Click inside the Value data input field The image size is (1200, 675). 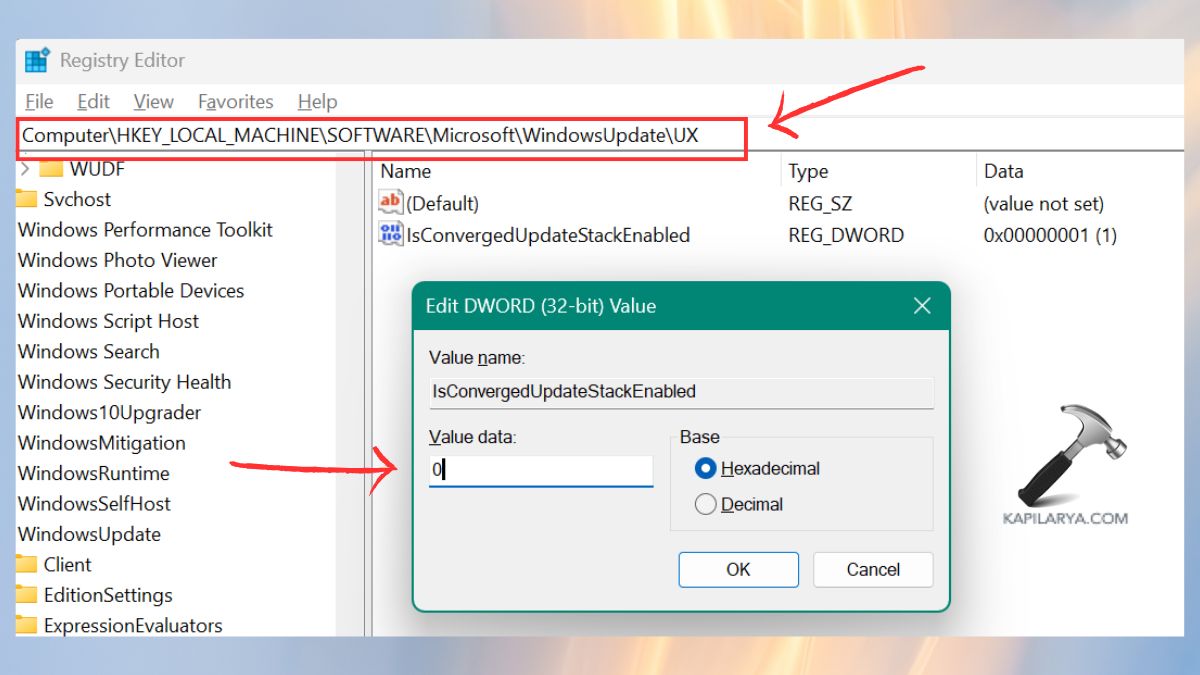tap(540, 470)
